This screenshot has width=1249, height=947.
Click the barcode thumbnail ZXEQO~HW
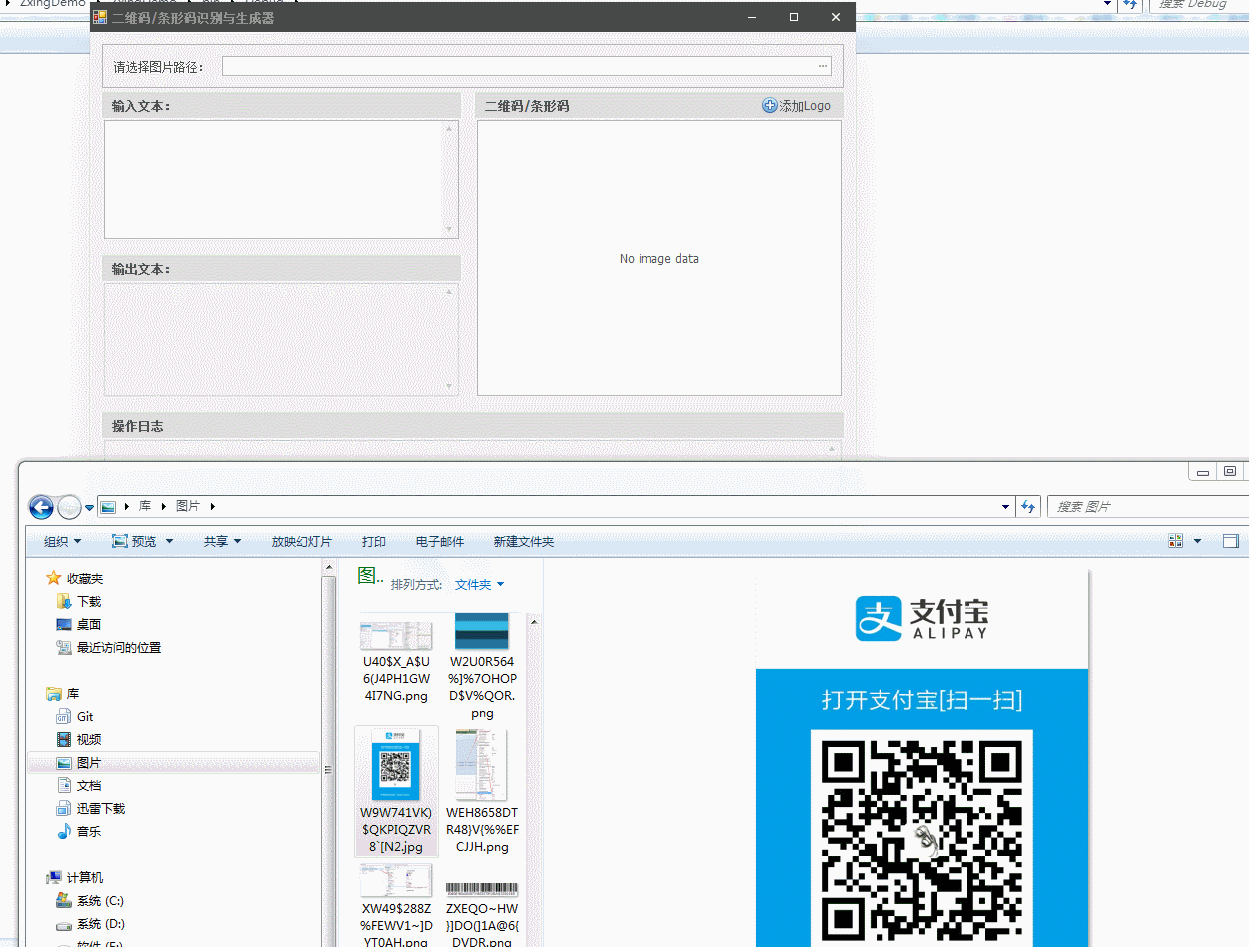tap(482, 888)
